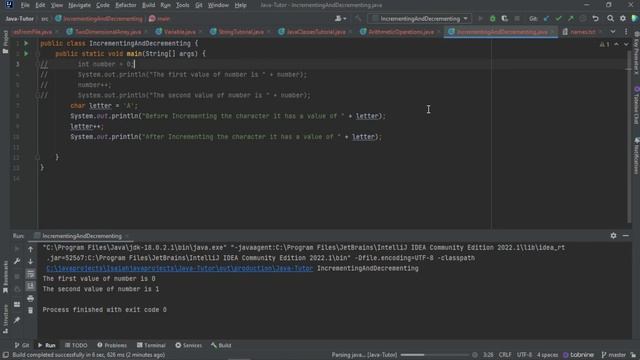This screenshot has height=360, width=640.
Task: Switch to the StringTutorial.java editor tab
Action: tap(241, 32)
